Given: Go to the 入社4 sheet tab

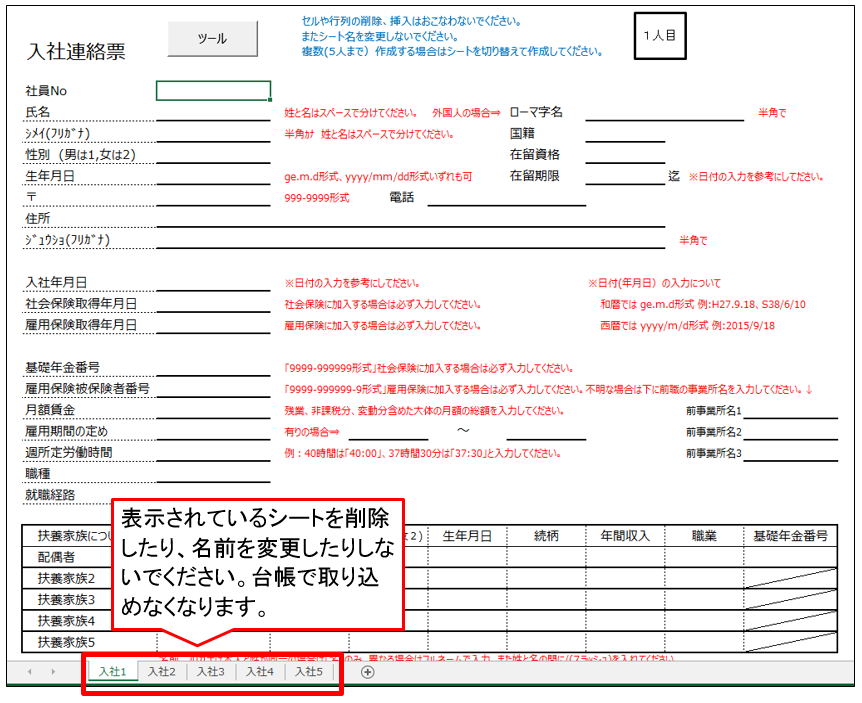Looking at the screenshot, I should pos(259,672).
